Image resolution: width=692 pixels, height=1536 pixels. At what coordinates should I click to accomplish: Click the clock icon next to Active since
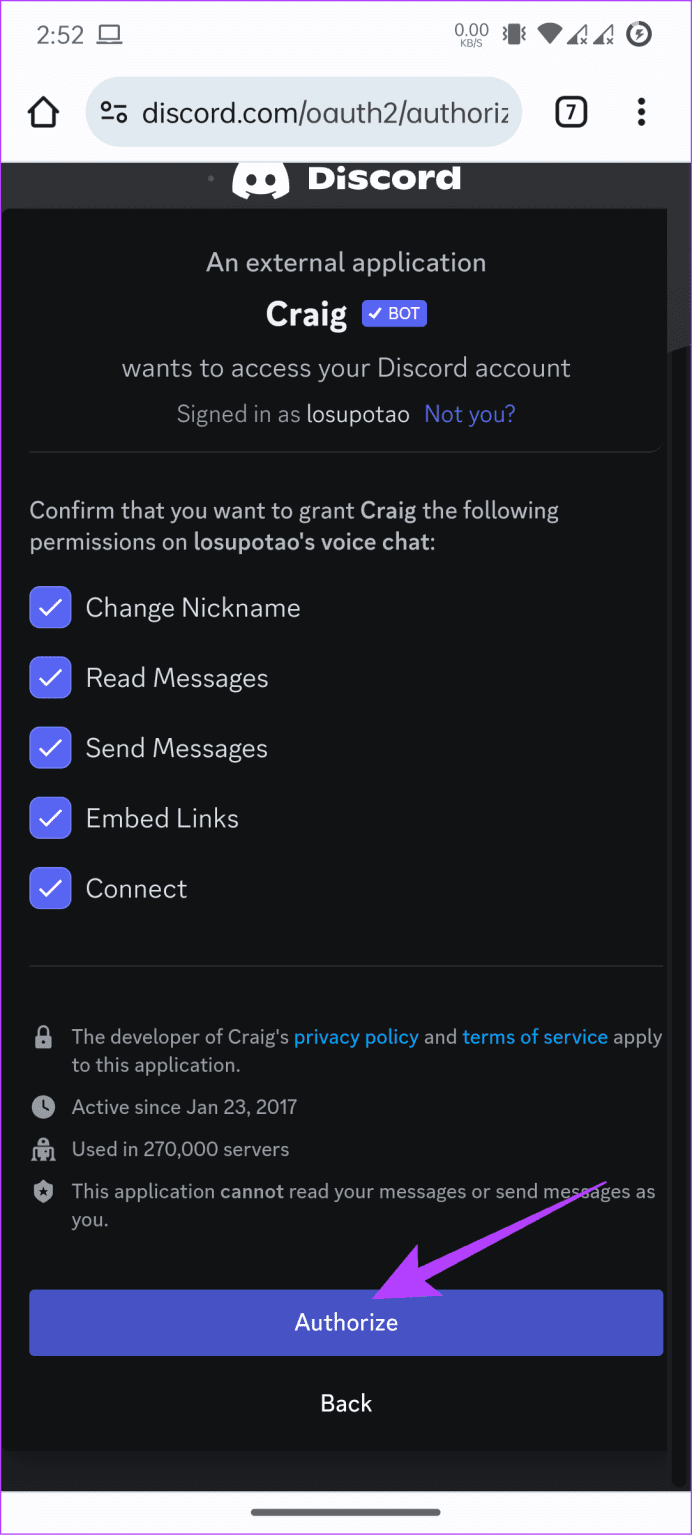click(x=43, y=1107)
